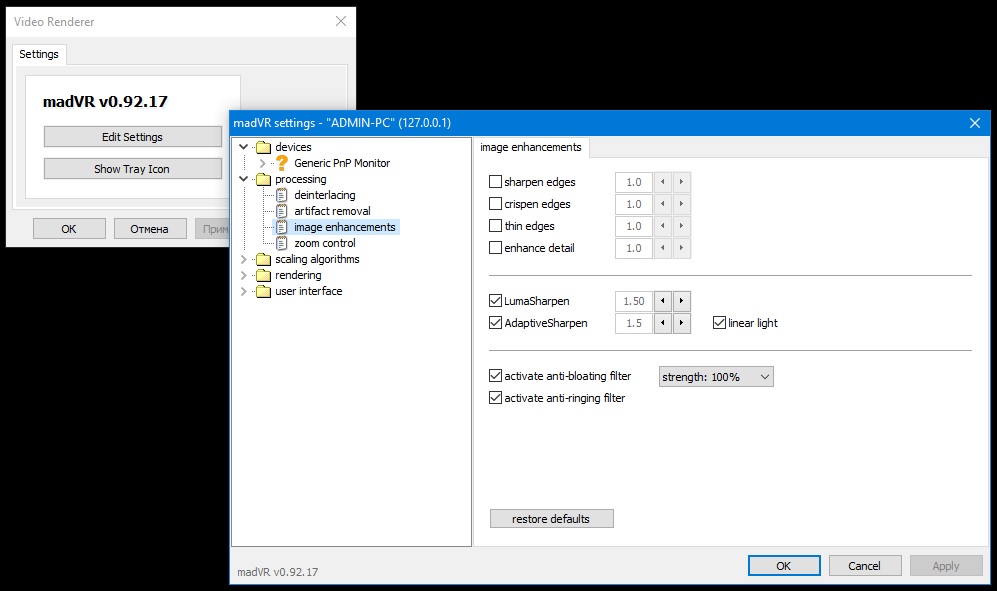This screenshot has height=591, width=997.
Task: Click the devices folder icon
Action: point(263,148)
